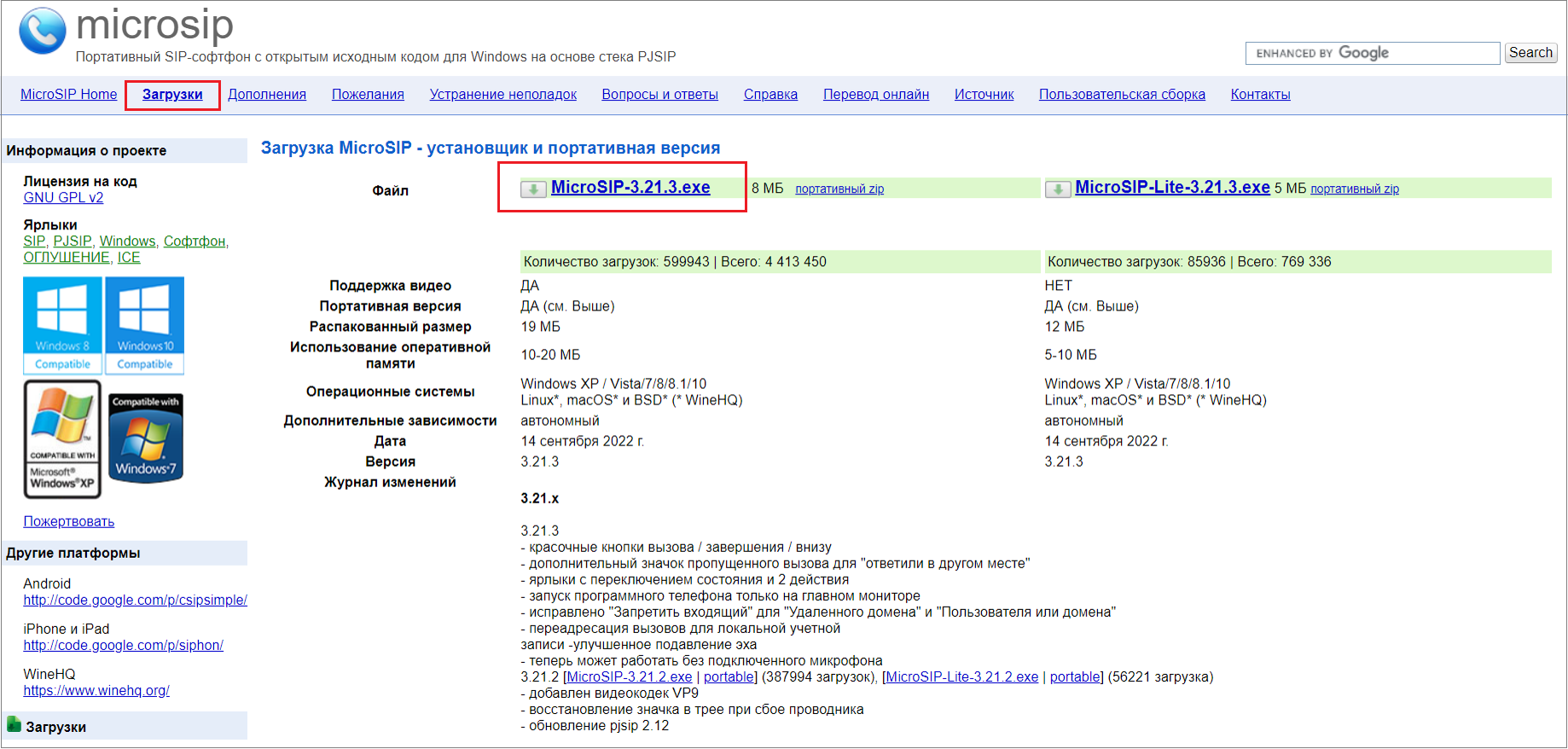1568x749 pixels.
Task: Click the Журнал изменений row label
Action: (391, 483)
